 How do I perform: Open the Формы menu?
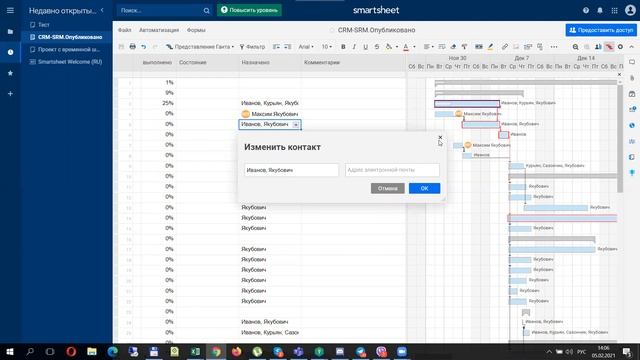click(x=196, y=30)
